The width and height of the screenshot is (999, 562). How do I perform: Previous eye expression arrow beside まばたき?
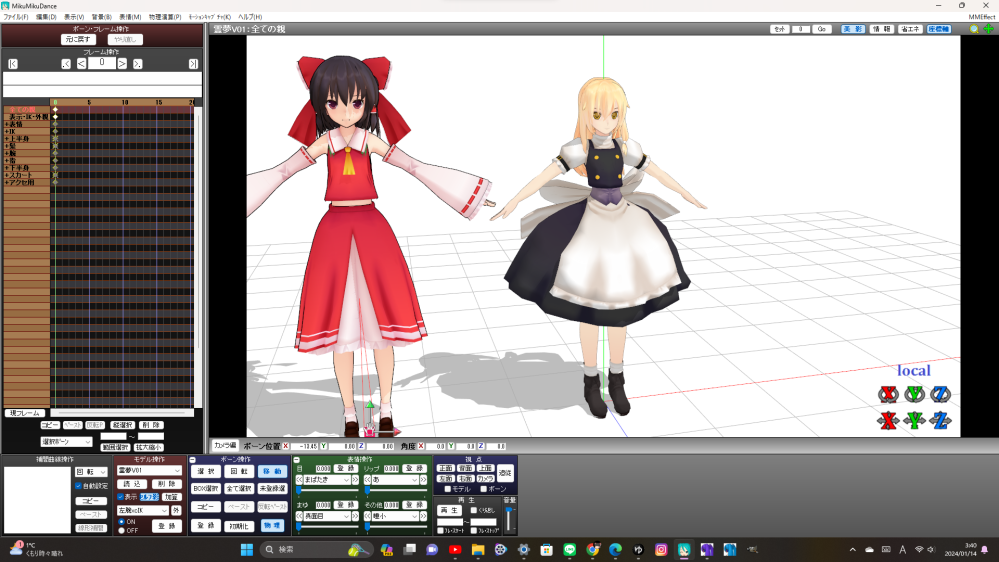[299, 480]
